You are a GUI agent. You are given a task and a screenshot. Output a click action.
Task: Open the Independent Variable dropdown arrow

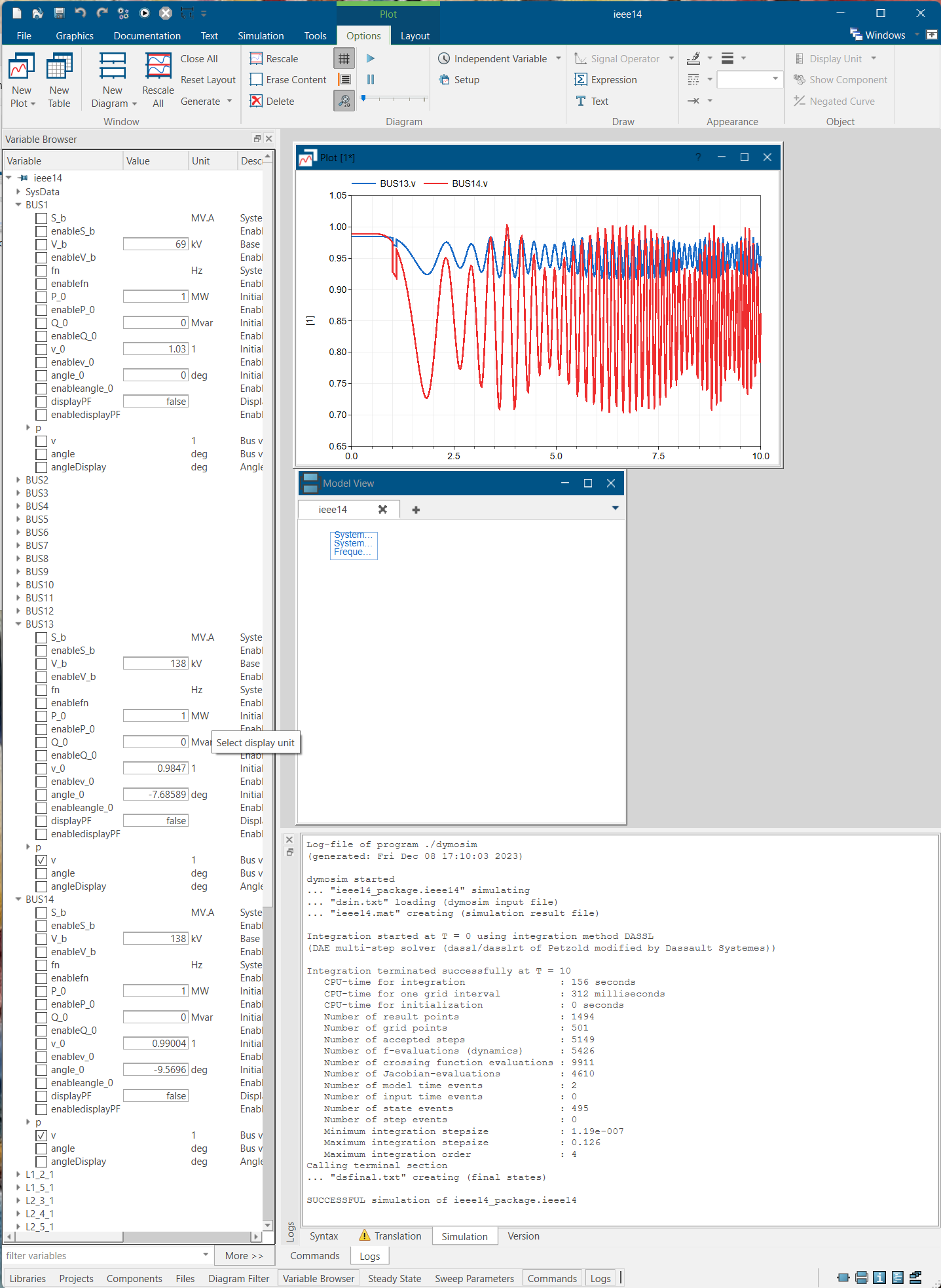coord(559,58)
